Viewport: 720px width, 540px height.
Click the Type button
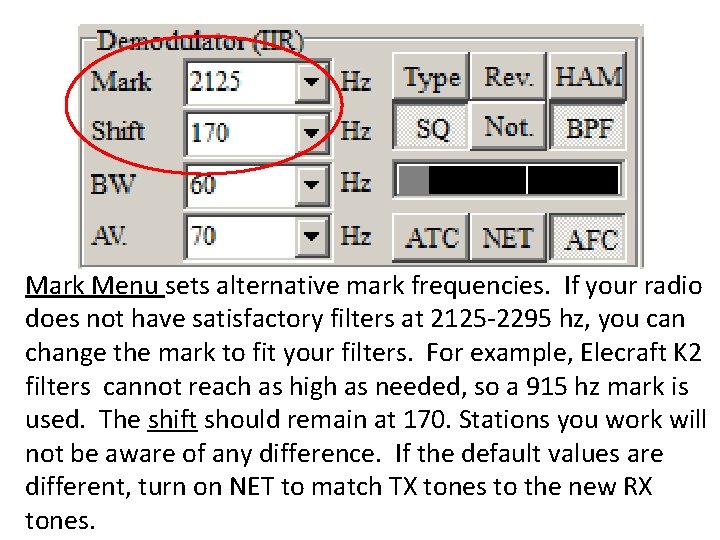[431, 76]
